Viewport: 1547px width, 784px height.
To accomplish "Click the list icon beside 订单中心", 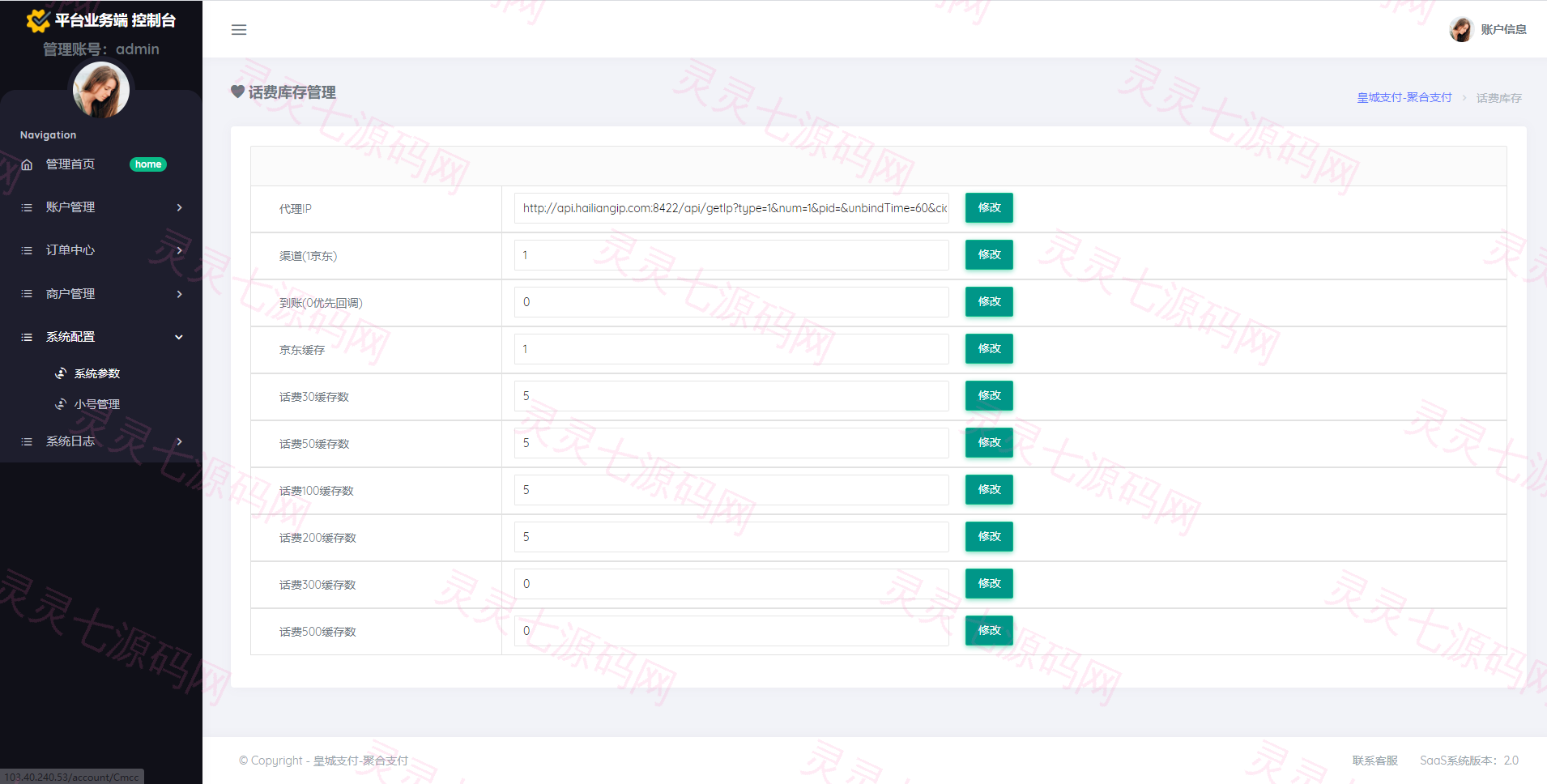I will coord(27,250).
